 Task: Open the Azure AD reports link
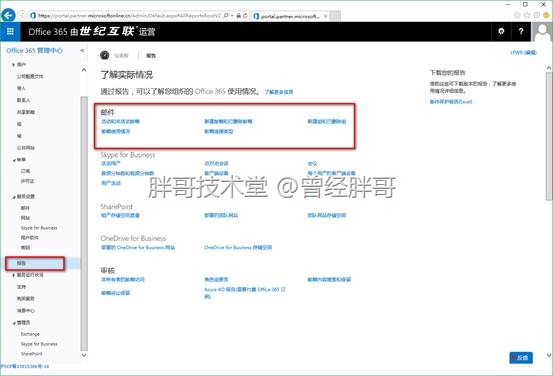point(245,292)
